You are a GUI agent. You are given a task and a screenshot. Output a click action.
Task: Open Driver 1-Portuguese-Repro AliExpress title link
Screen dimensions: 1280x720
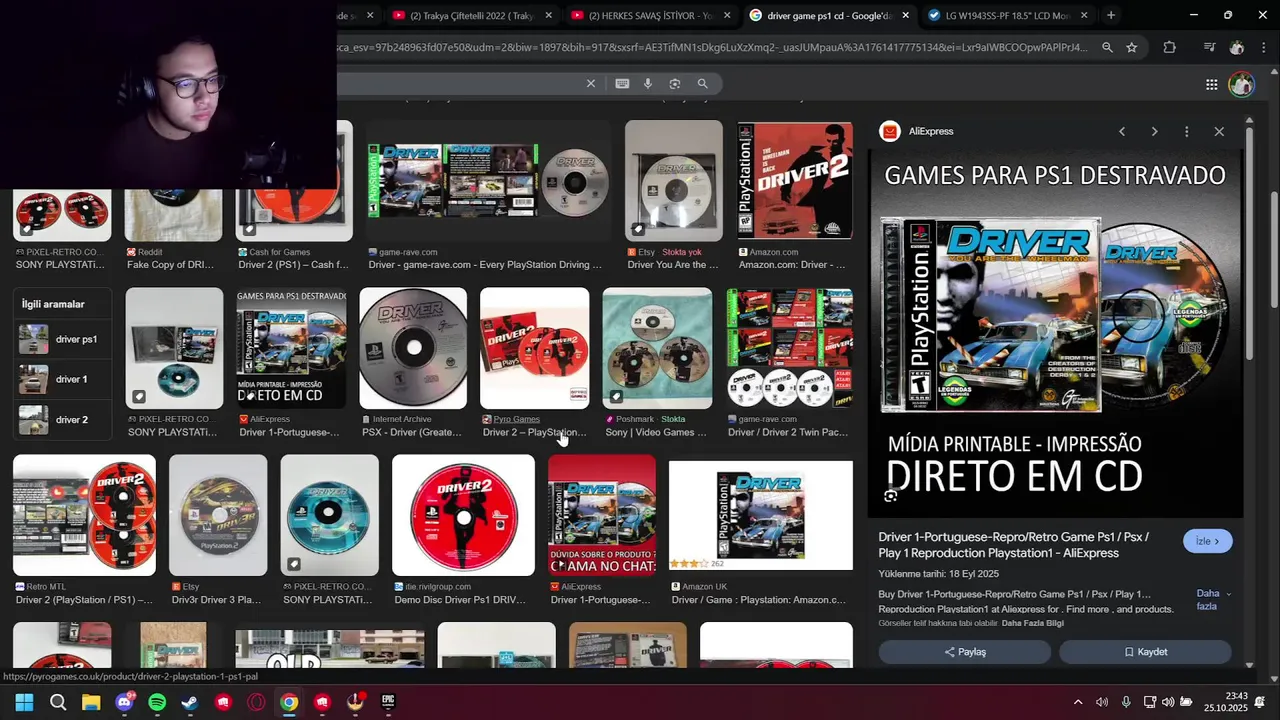click(1013, 545)
